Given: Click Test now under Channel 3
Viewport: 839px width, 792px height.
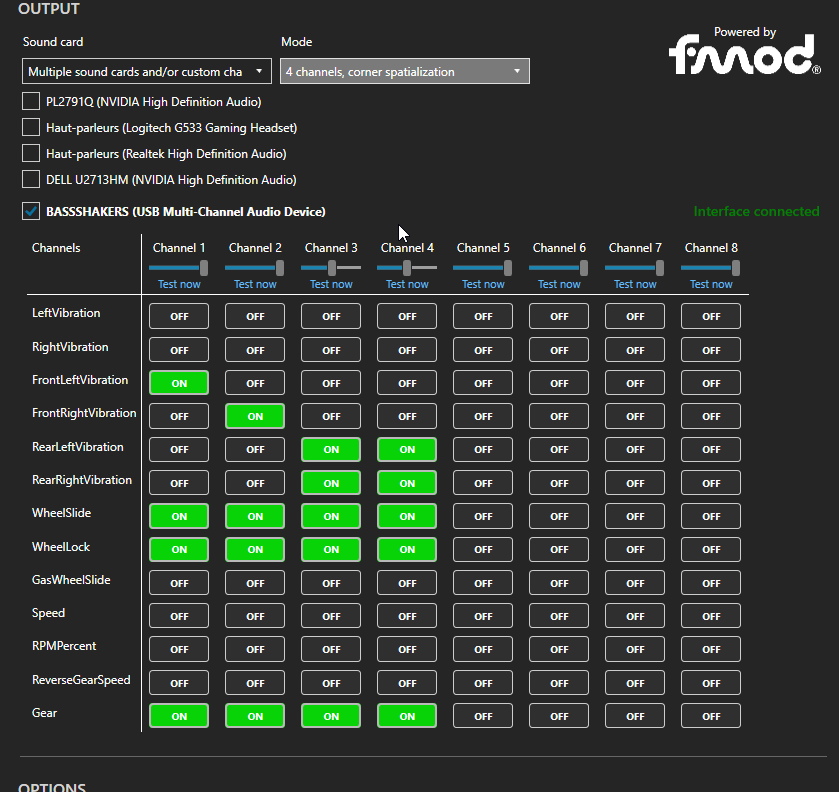Looking at the screenshot, I should (331, 284).
